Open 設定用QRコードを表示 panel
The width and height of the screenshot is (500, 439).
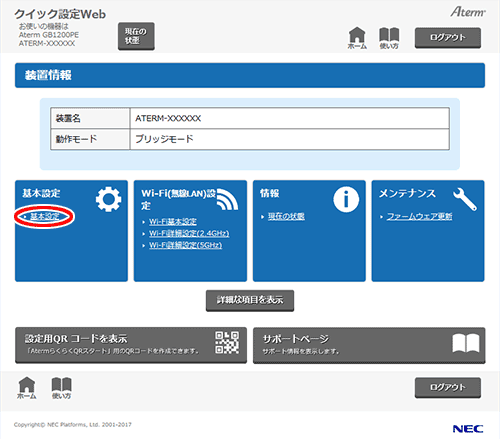131,345
